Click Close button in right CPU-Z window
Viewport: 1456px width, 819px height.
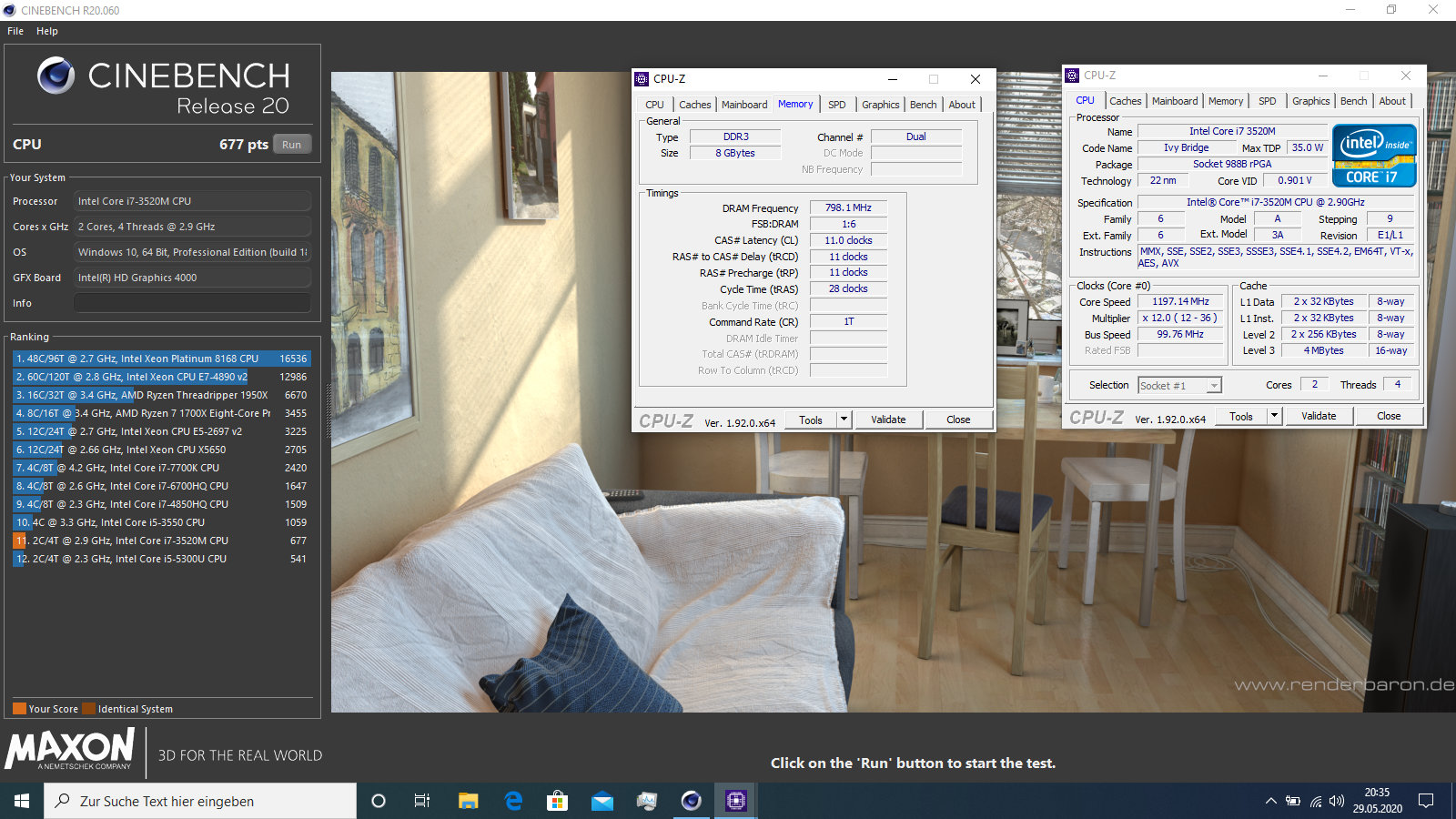tap(1389, 416)
